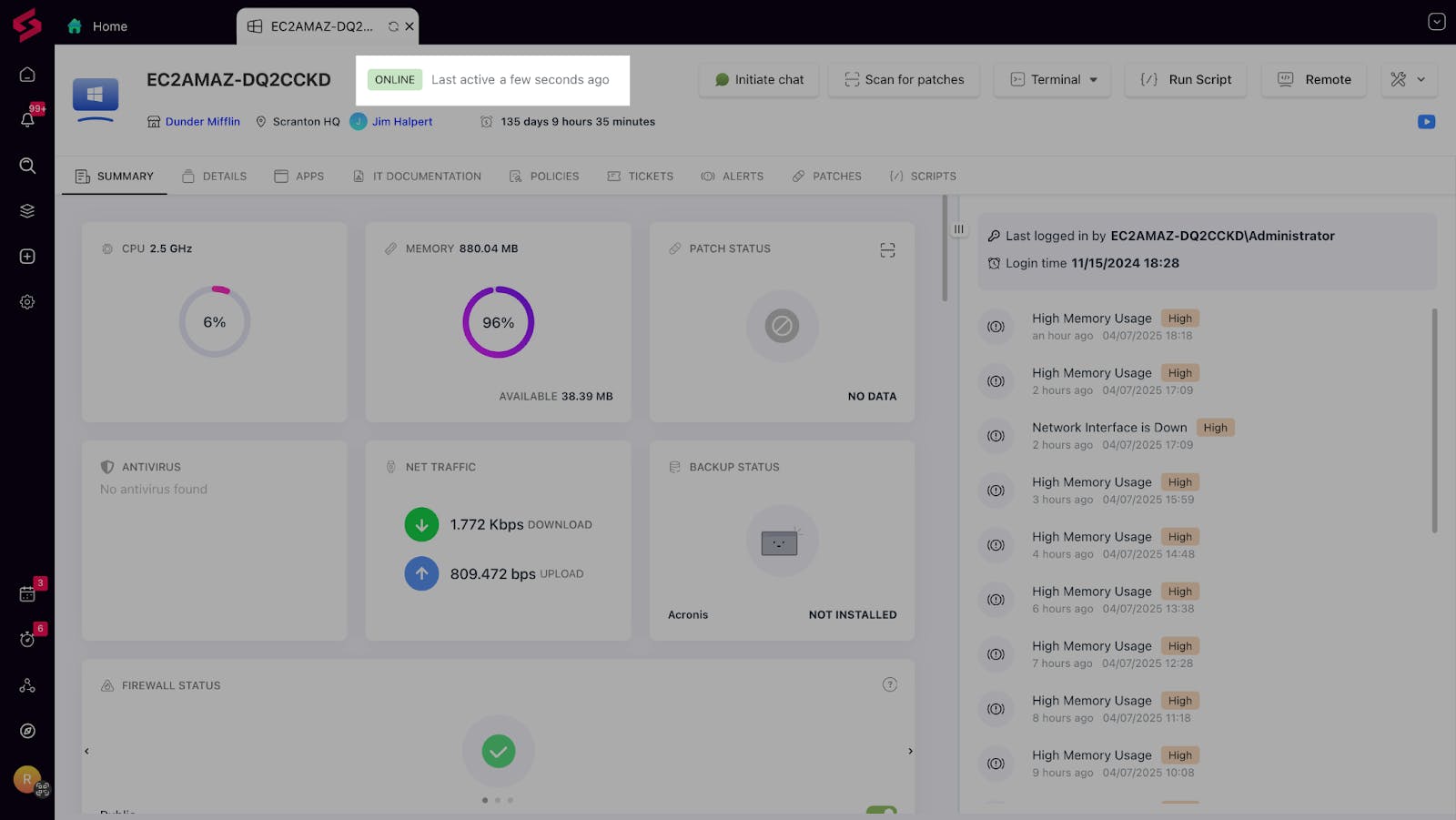
Task: Open the Details tab
Action: pyautogui.click(x=214, y=177)
